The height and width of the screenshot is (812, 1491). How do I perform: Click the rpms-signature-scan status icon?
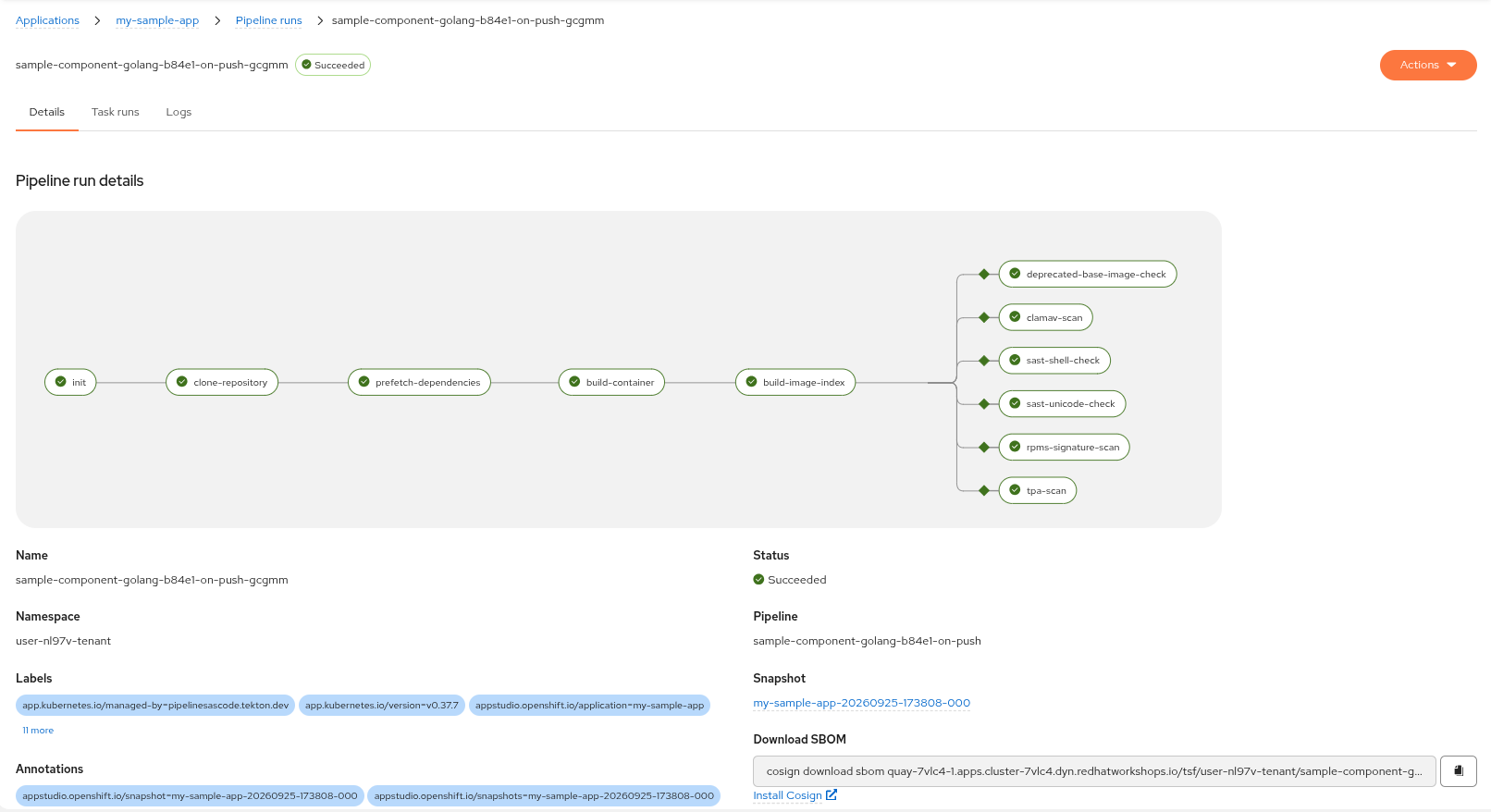pos(1015,447)
